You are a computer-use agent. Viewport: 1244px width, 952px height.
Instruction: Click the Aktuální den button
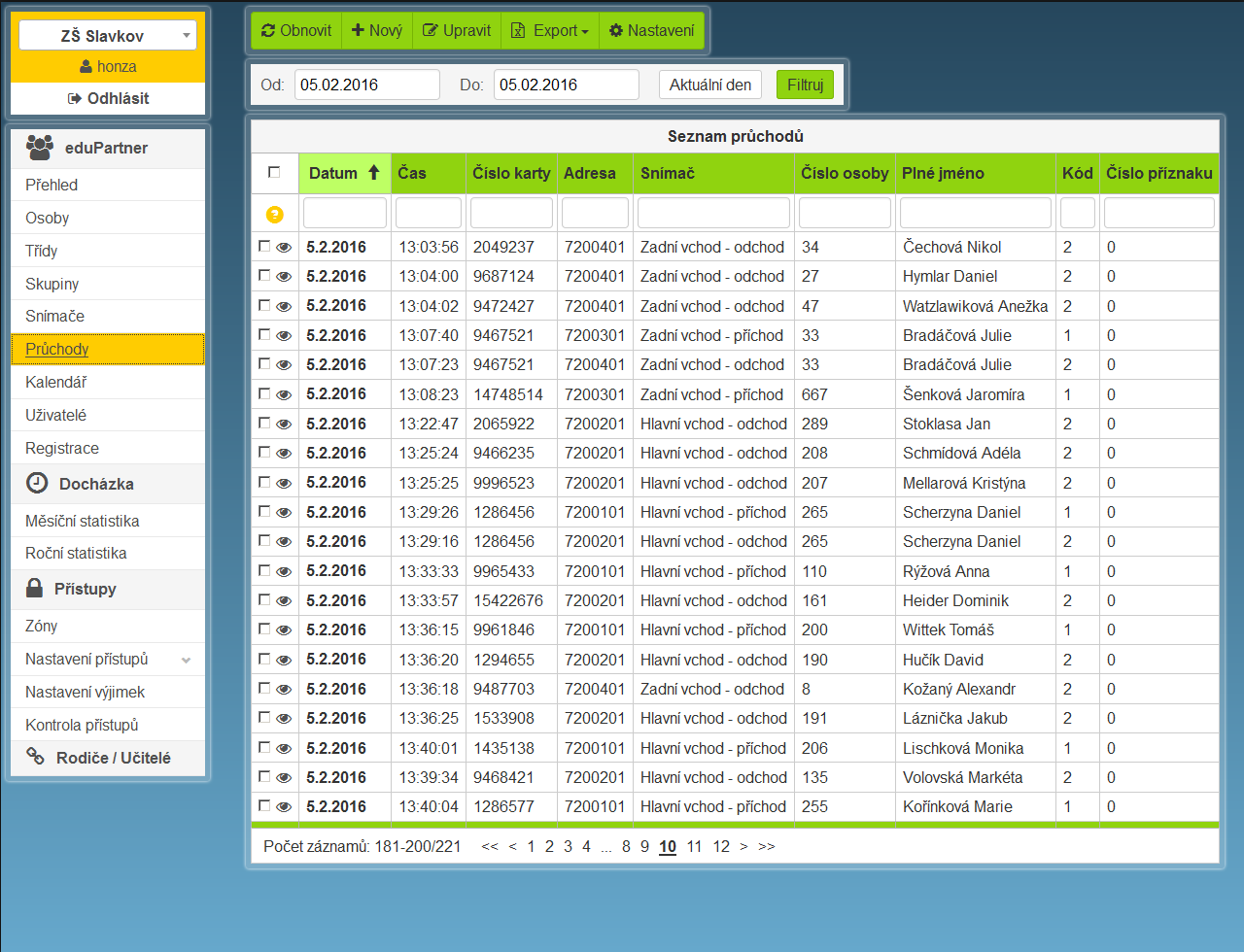[x=710, y=85]
